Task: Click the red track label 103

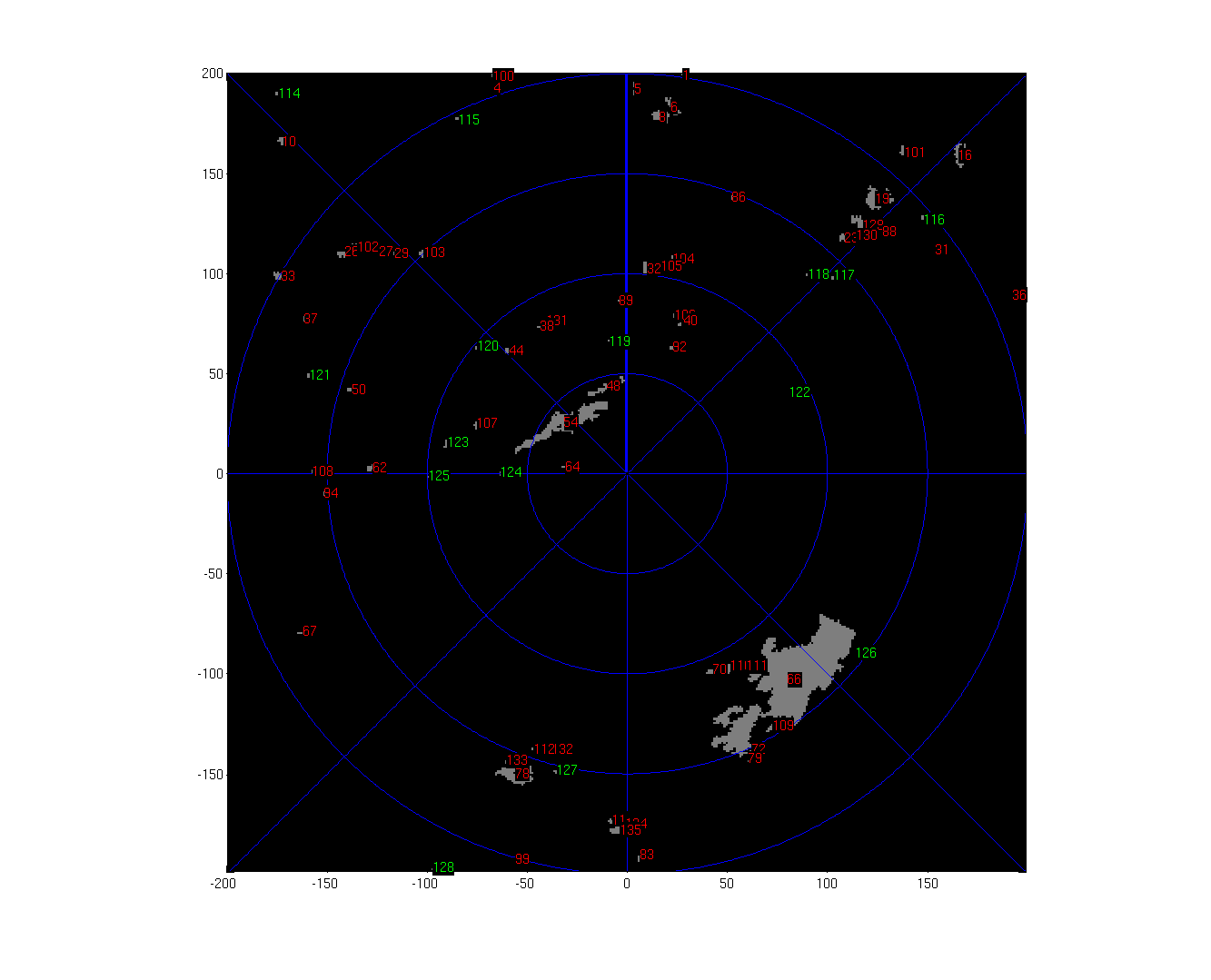Action: click(434, 252)
